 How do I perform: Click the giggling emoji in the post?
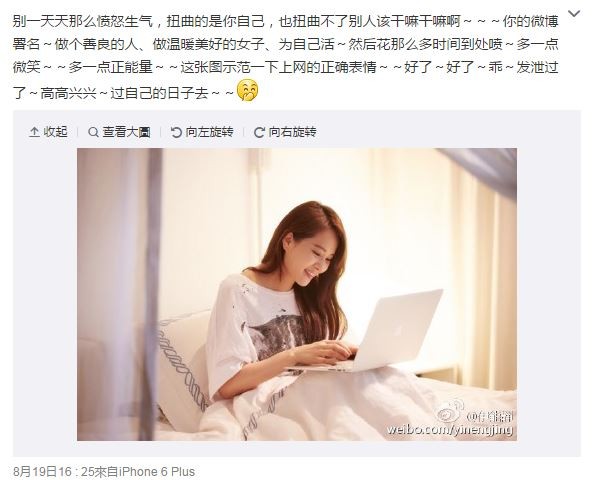[247, 91]
